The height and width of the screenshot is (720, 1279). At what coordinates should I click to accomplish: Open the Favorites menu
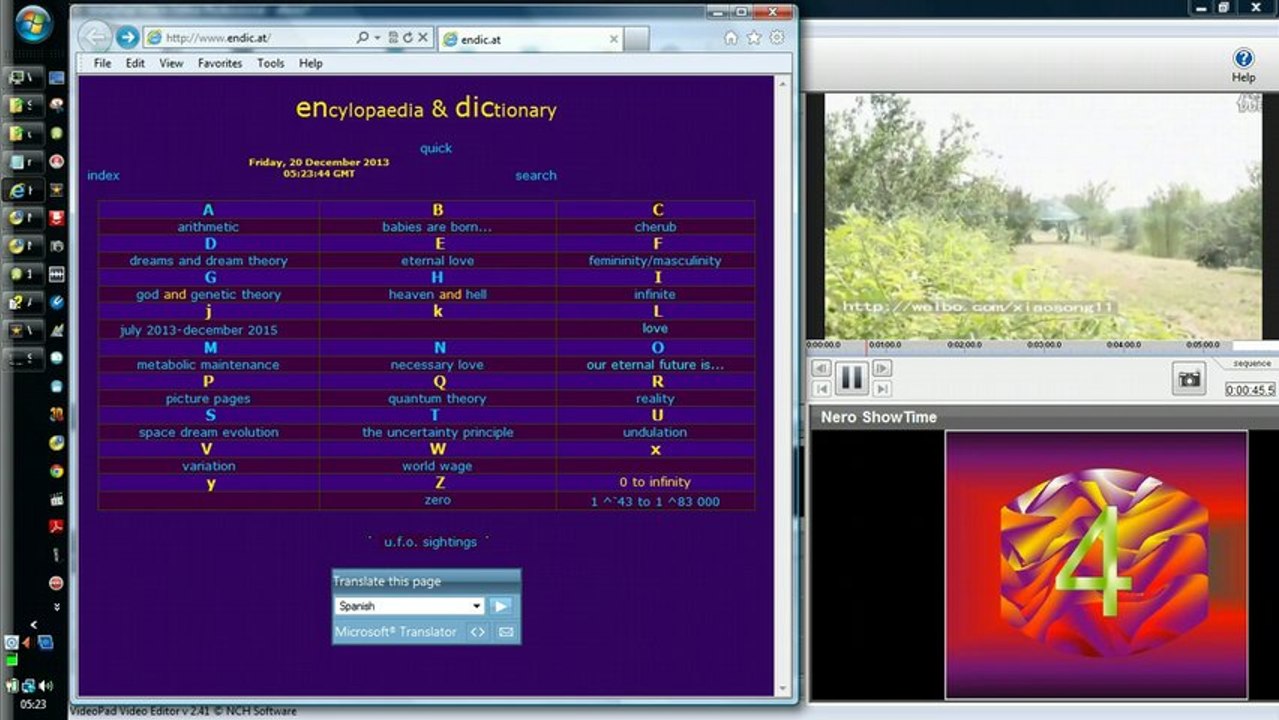pyautogui.click(x=220, y=63)
